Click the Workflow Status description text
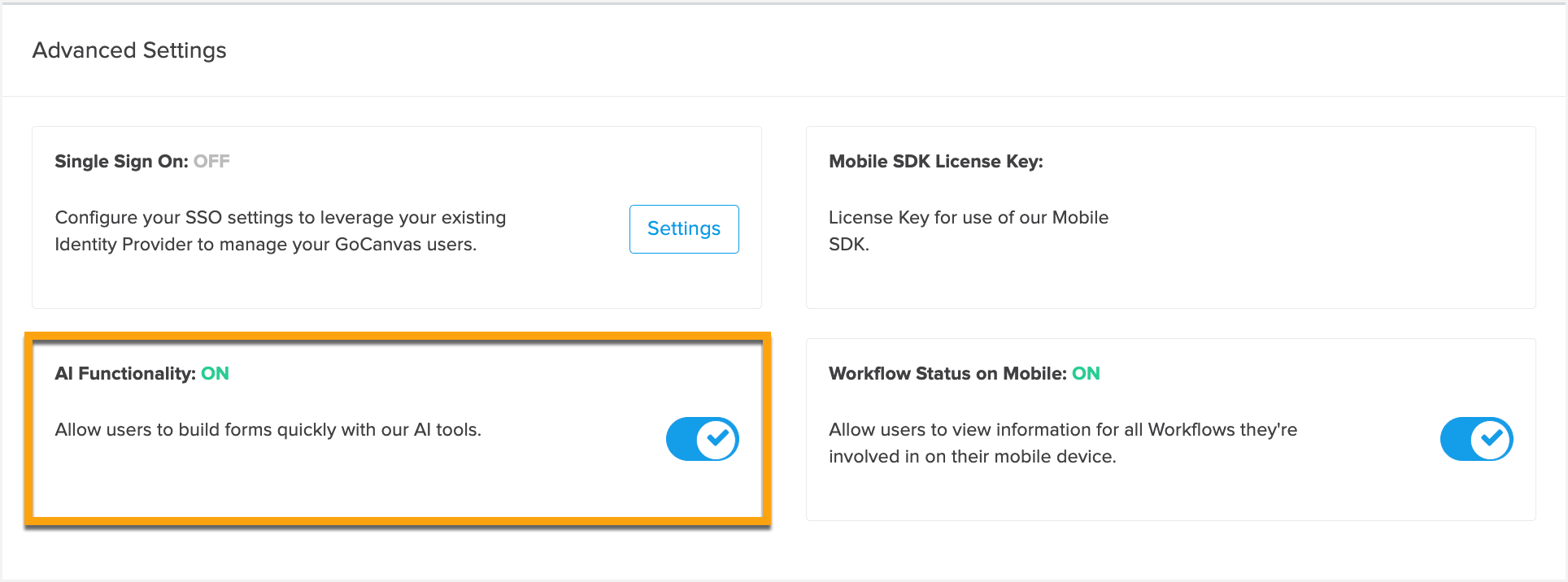The image size is (1568, 582). [x=1062, y=443]
